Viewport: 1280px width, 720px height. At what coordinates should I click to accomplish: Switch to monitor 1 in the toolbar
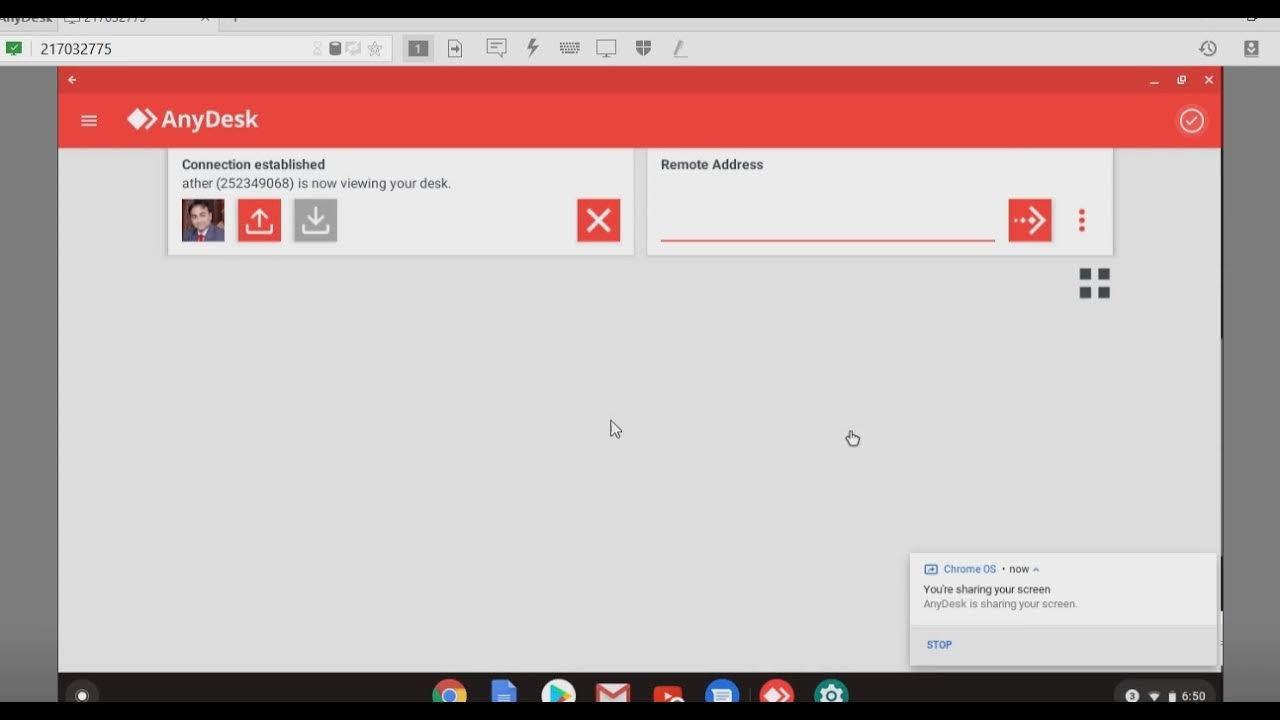(418, 48)
